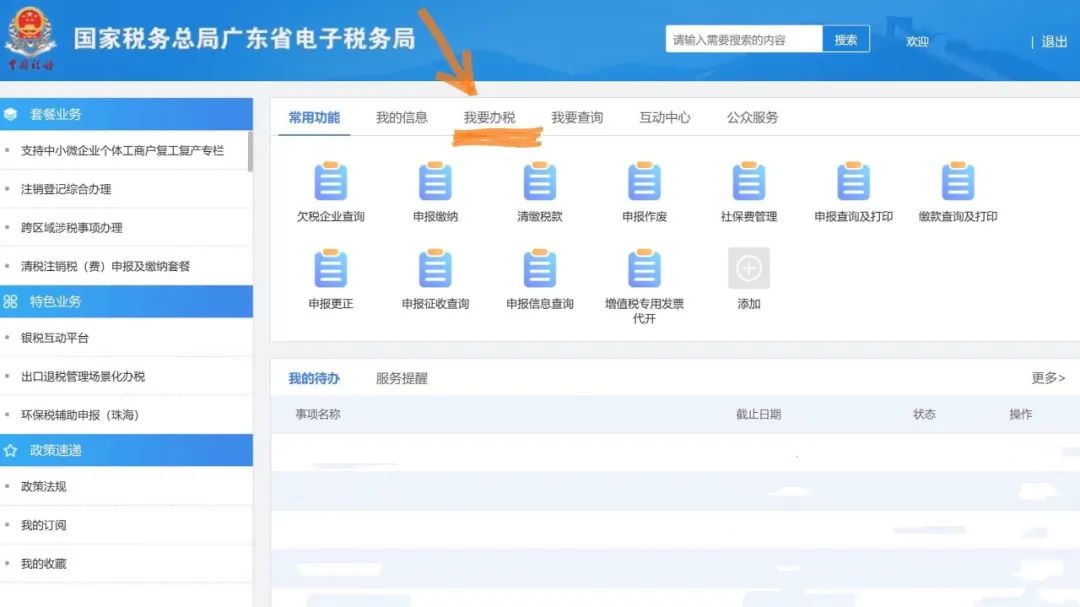Screen dimensions: 1080x607
Task: Click the 事项名称 column header
Action: pos(318,414)
